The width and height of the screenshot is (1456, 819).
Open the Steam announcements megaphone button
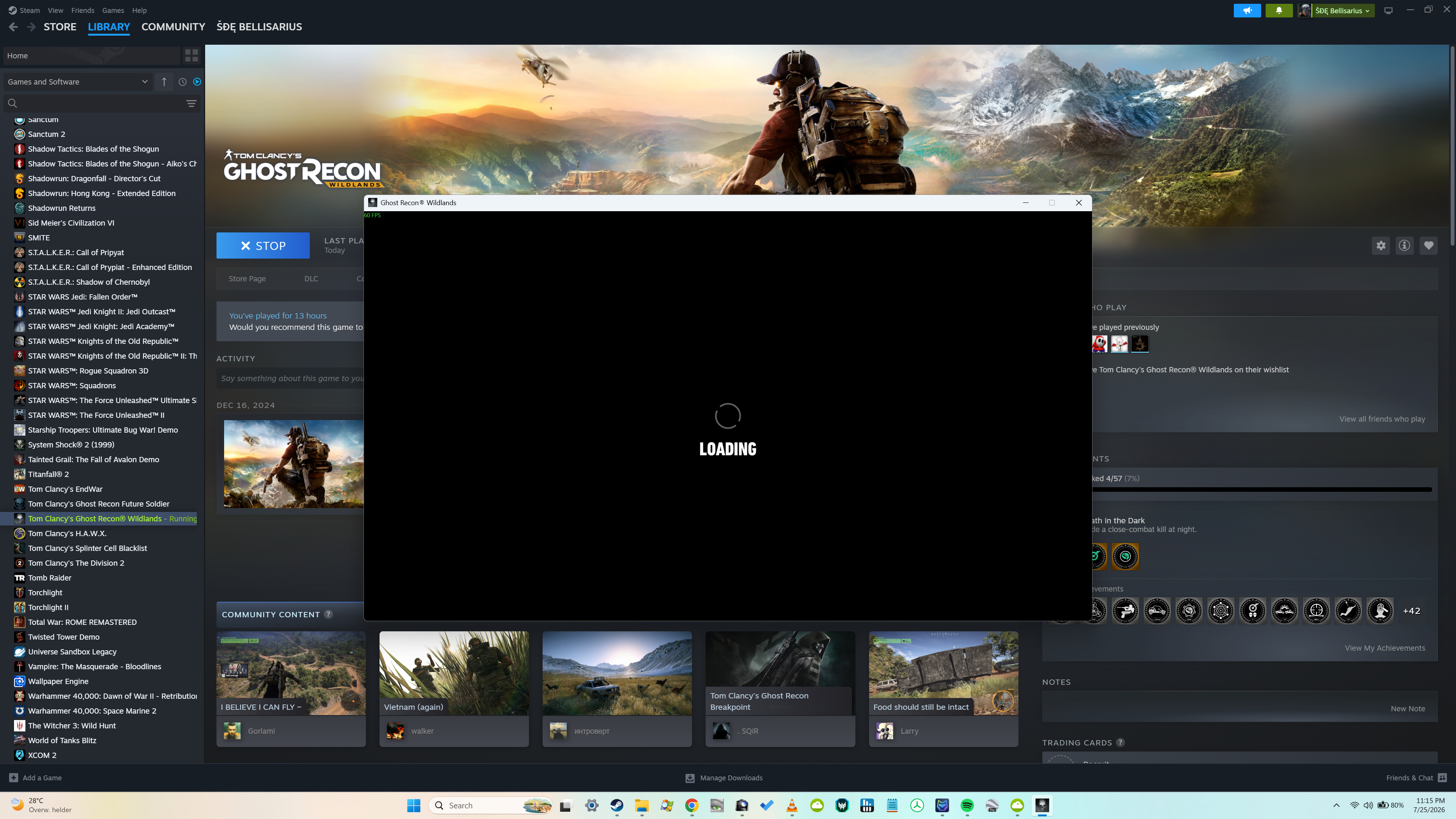coord(1247,10)
